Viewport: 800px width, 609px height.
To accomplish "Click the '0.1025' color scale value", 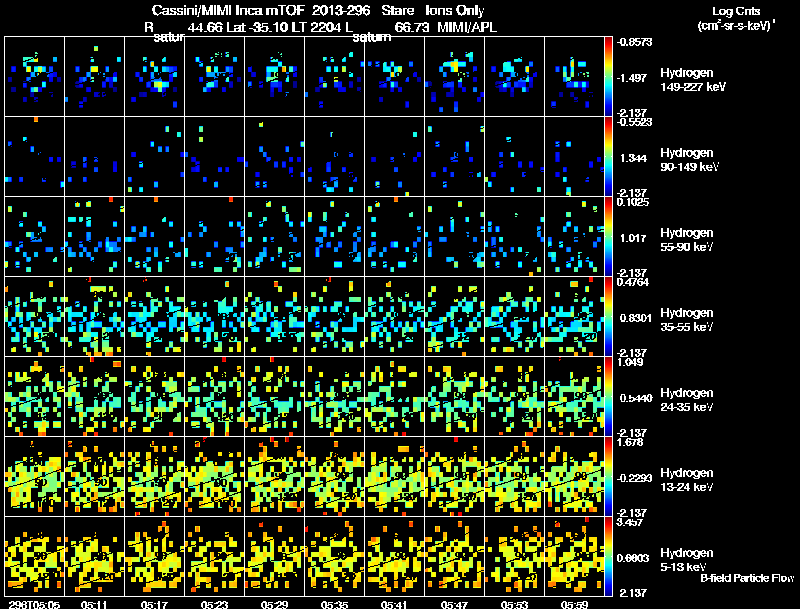I will click(633, 202).
